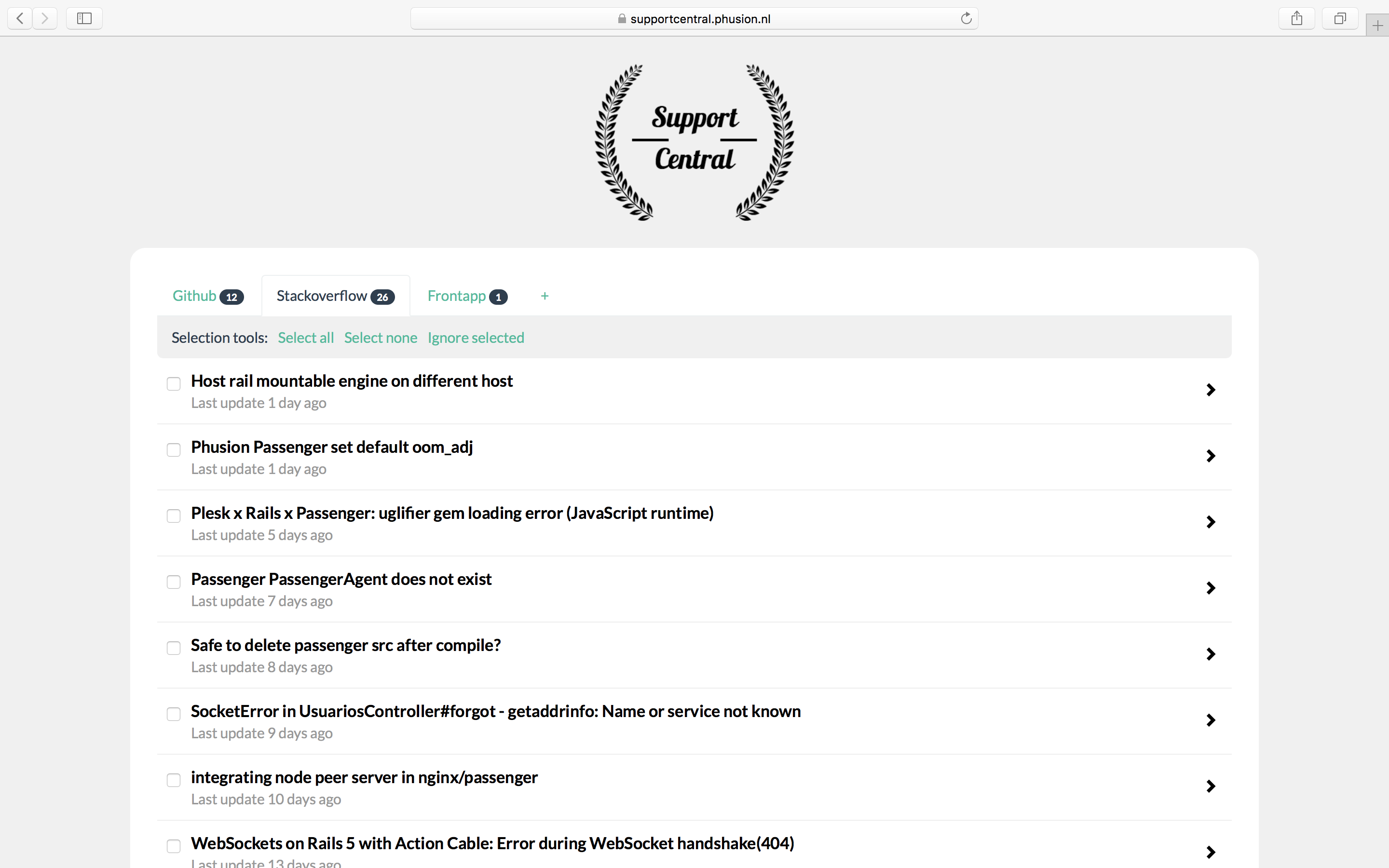Click 'Last update 5 days ago' text

tap(262, 535)
